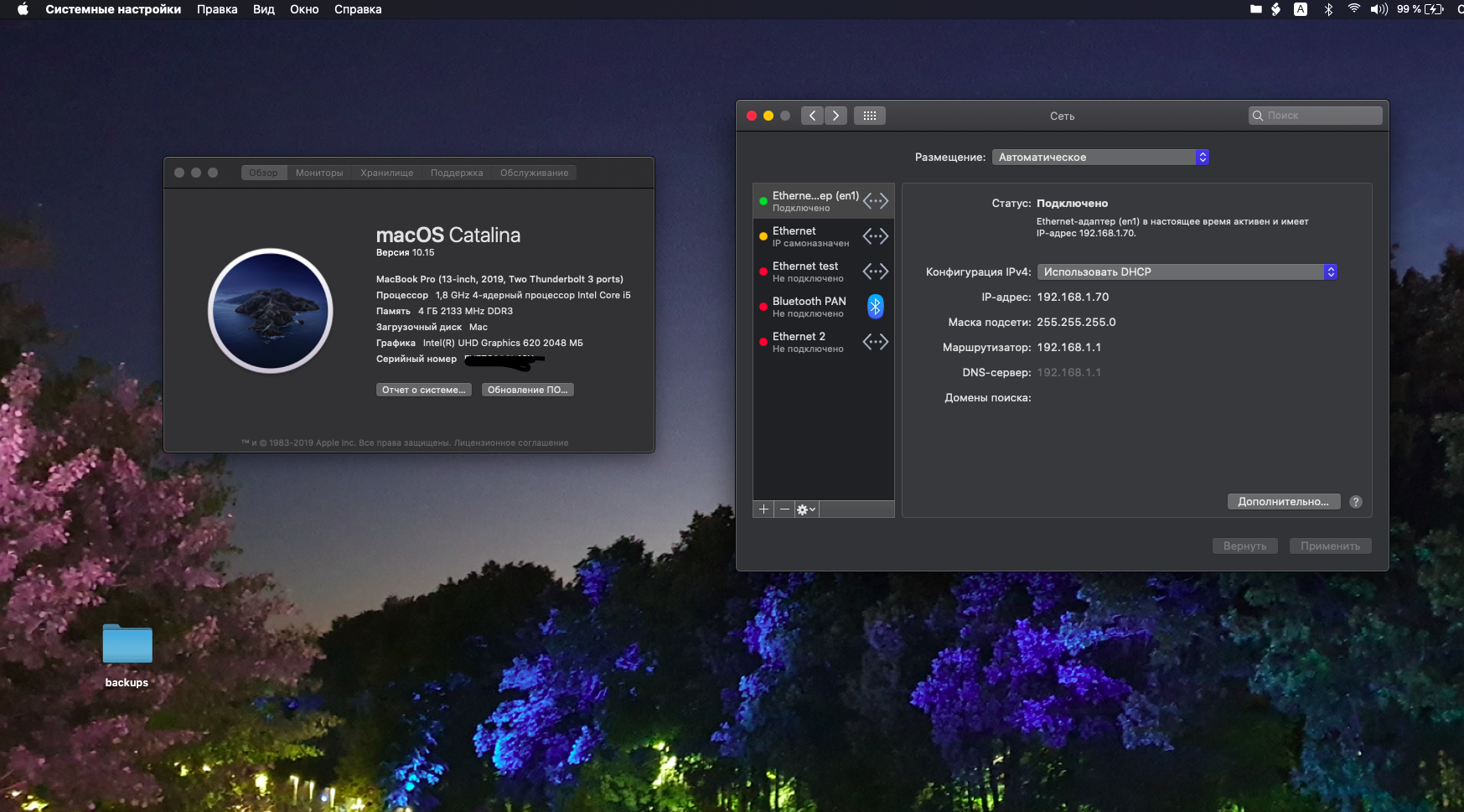1464x812 pixels.
Task: Open the help question mark button
Action: coord(1356,502)
